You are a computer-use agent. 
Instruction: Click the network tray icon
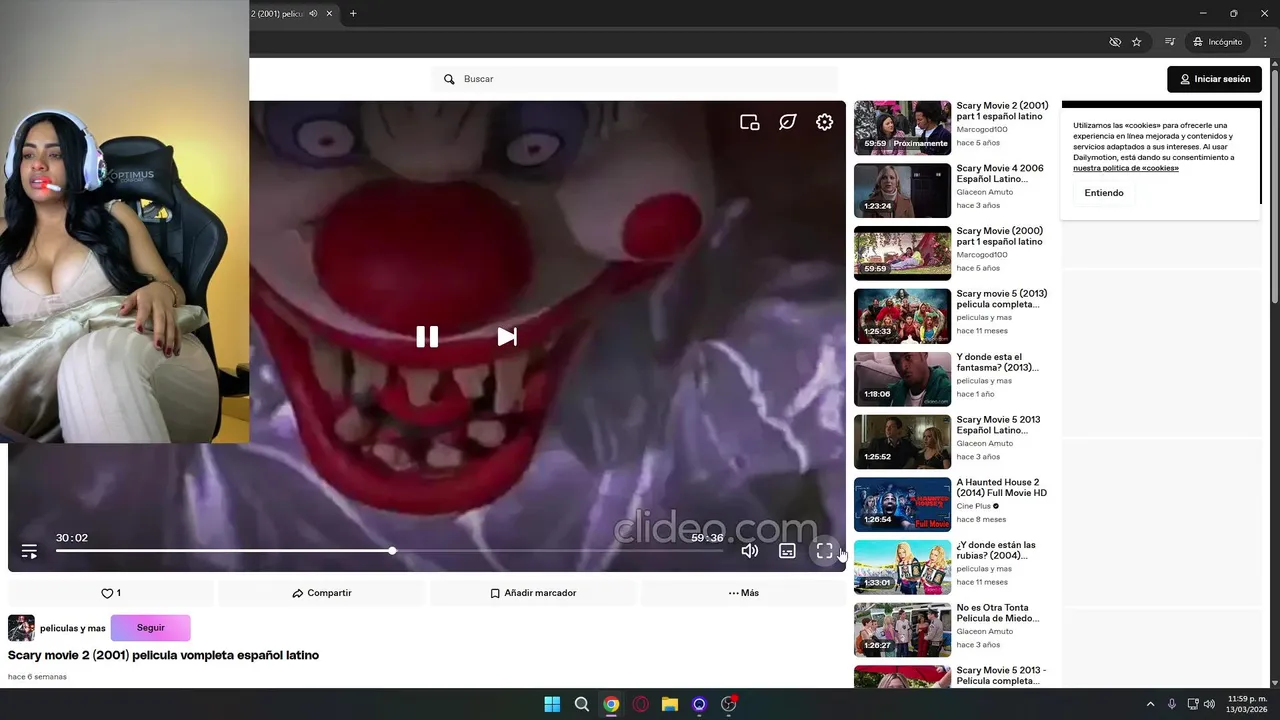[1193, 704]
